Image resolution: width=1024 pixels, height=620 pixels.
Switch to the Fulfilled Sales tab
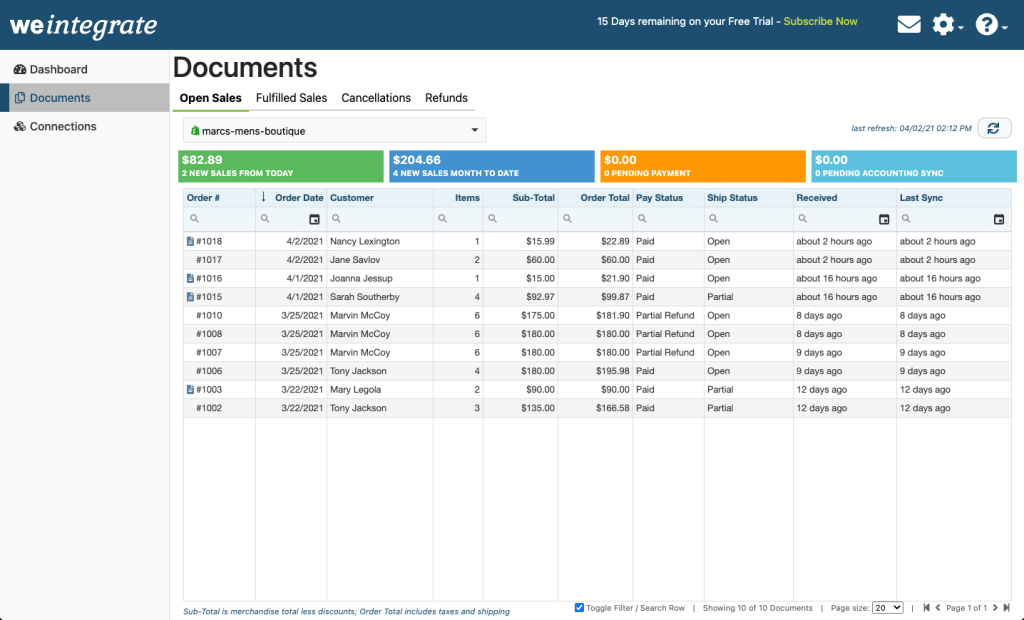click(x=291, y=98)
